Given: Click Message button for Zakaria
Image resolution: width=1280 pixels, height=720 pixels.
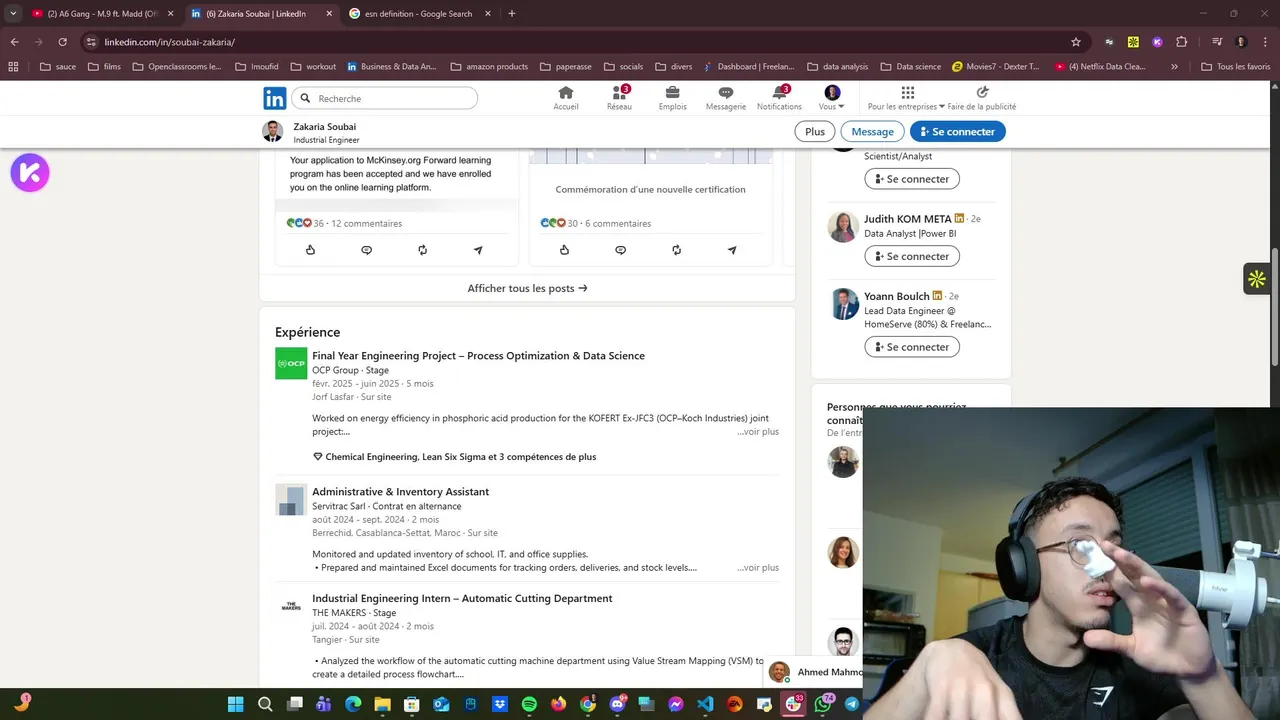Looking at the screenshot, I should pyautogui.click(x=873, y=131).
